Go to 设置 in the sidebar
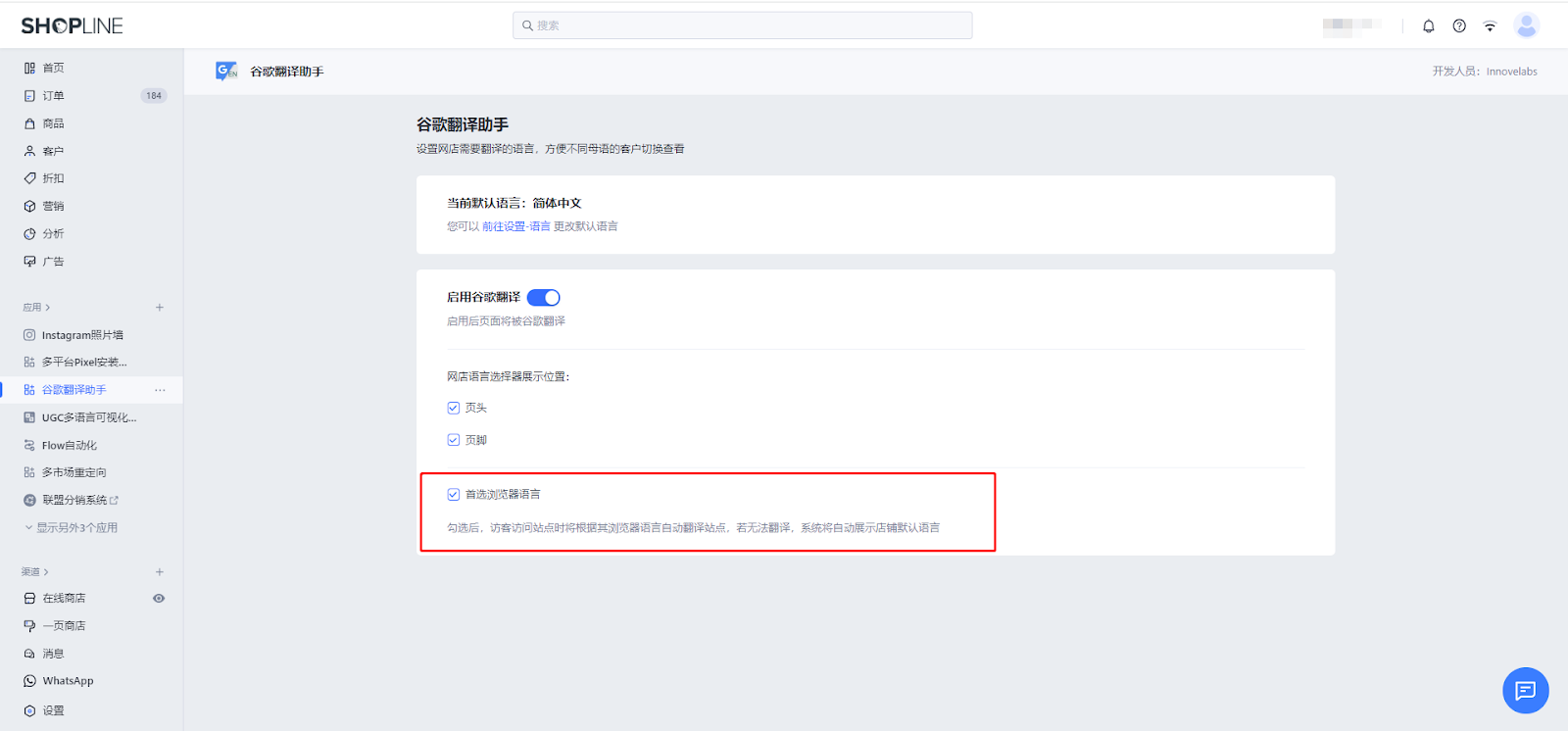Viewport: 1568px width, 731px height. [x=53, y=710]
